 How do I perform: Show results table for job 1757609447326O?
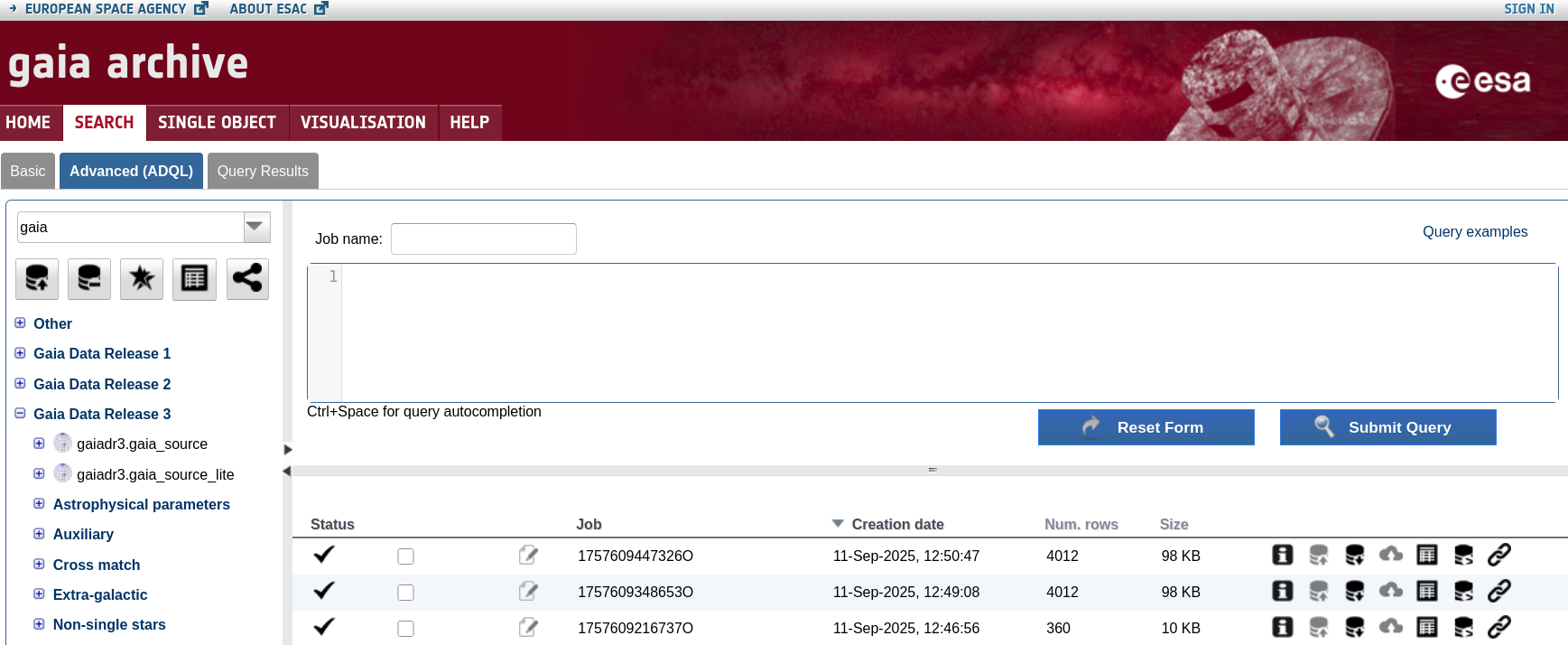click(1426, 555)
